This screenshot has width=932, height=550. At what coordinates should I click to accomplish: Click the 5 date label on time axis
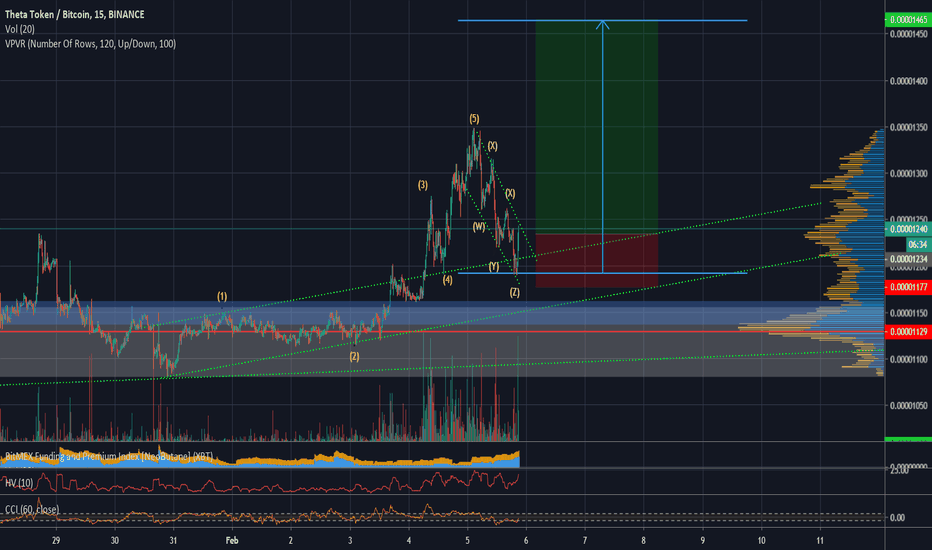468,540
